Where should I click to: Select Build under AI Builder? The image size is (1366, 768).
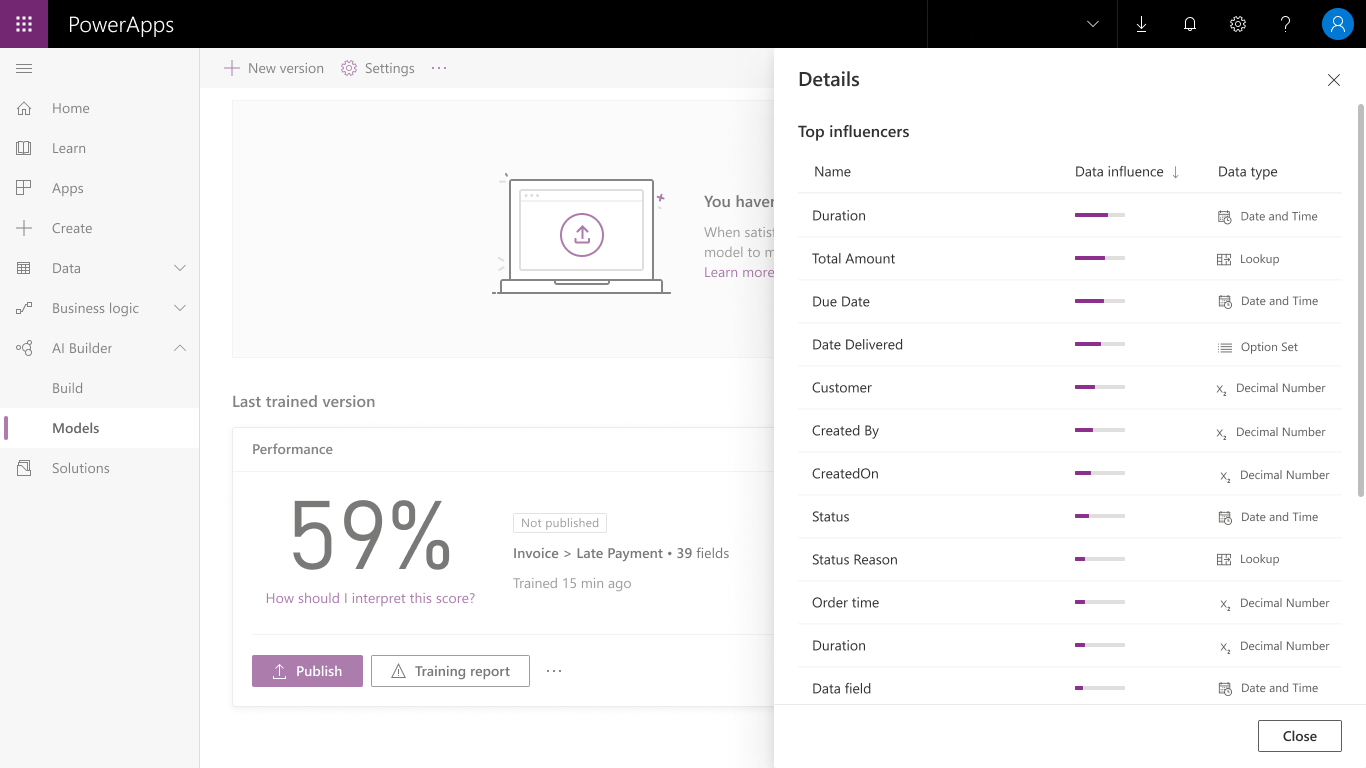[67, 388]
